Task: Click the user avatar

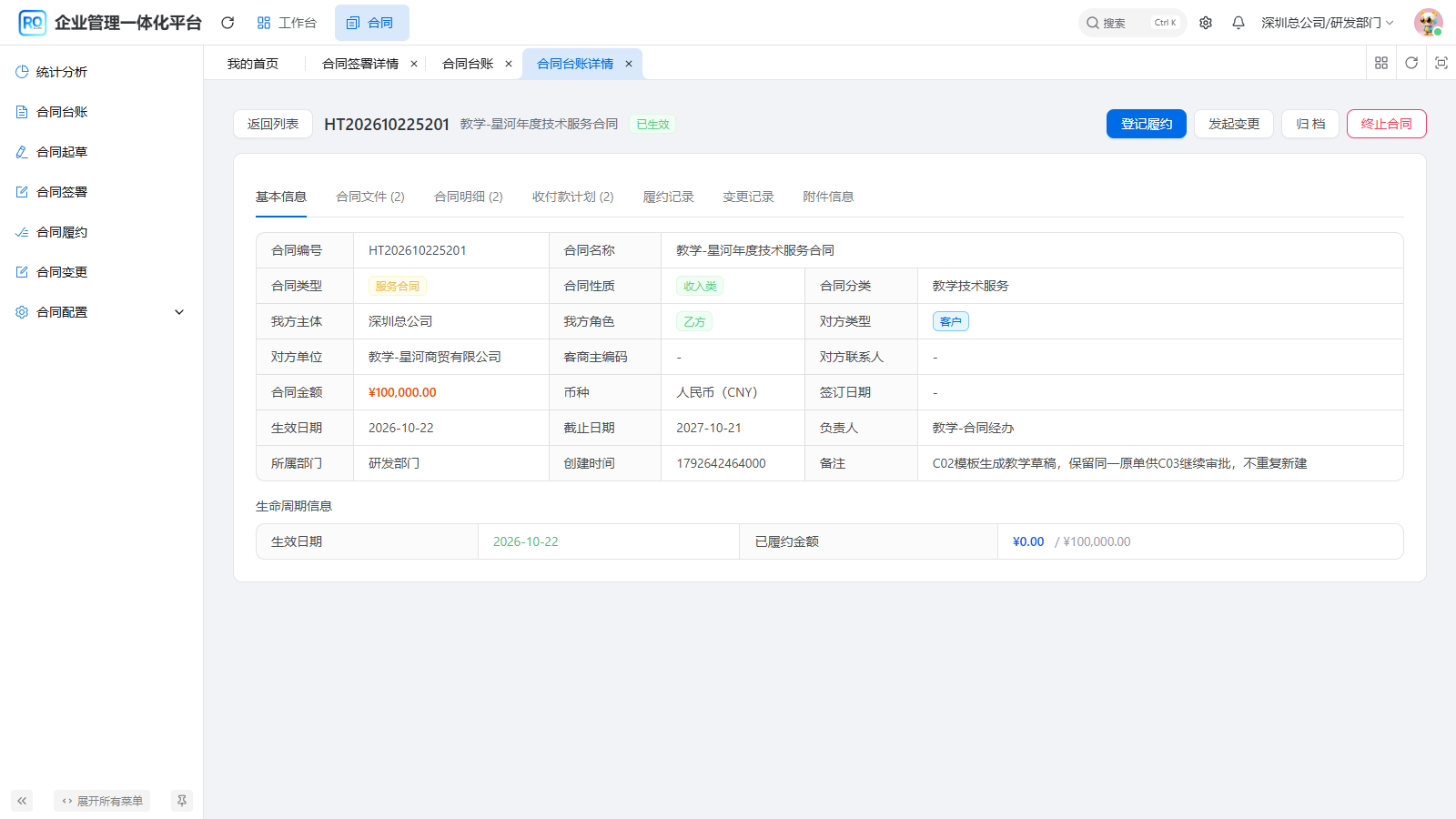Action: coord(1429,23)
